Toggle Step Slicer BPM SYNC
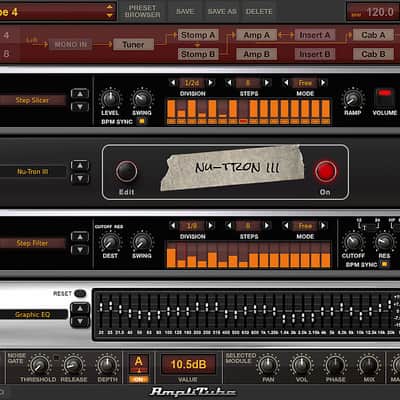Viewport: 400px width, 400px height. [142, 121]
